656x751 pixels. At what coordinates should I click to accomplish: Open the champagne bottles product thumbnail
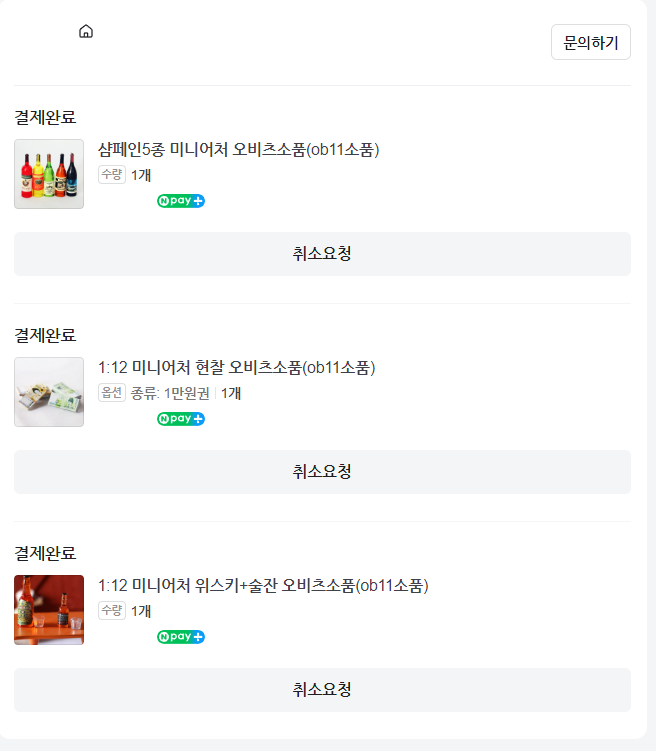pos(49,174)
